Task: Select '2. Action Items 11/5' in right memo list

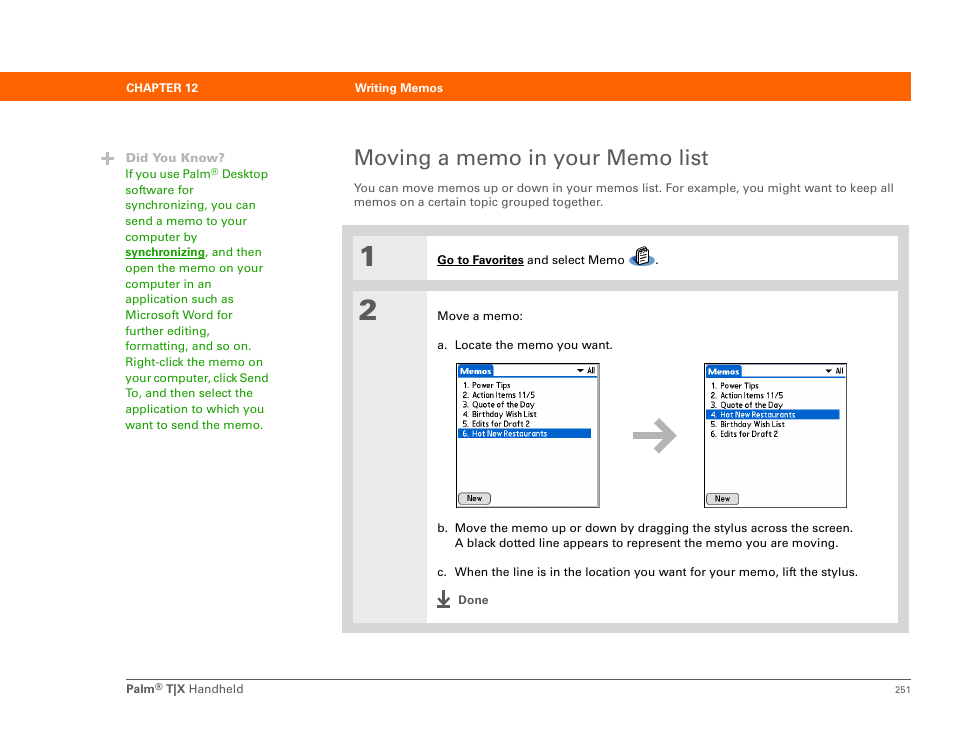Action: coord(747,395)
